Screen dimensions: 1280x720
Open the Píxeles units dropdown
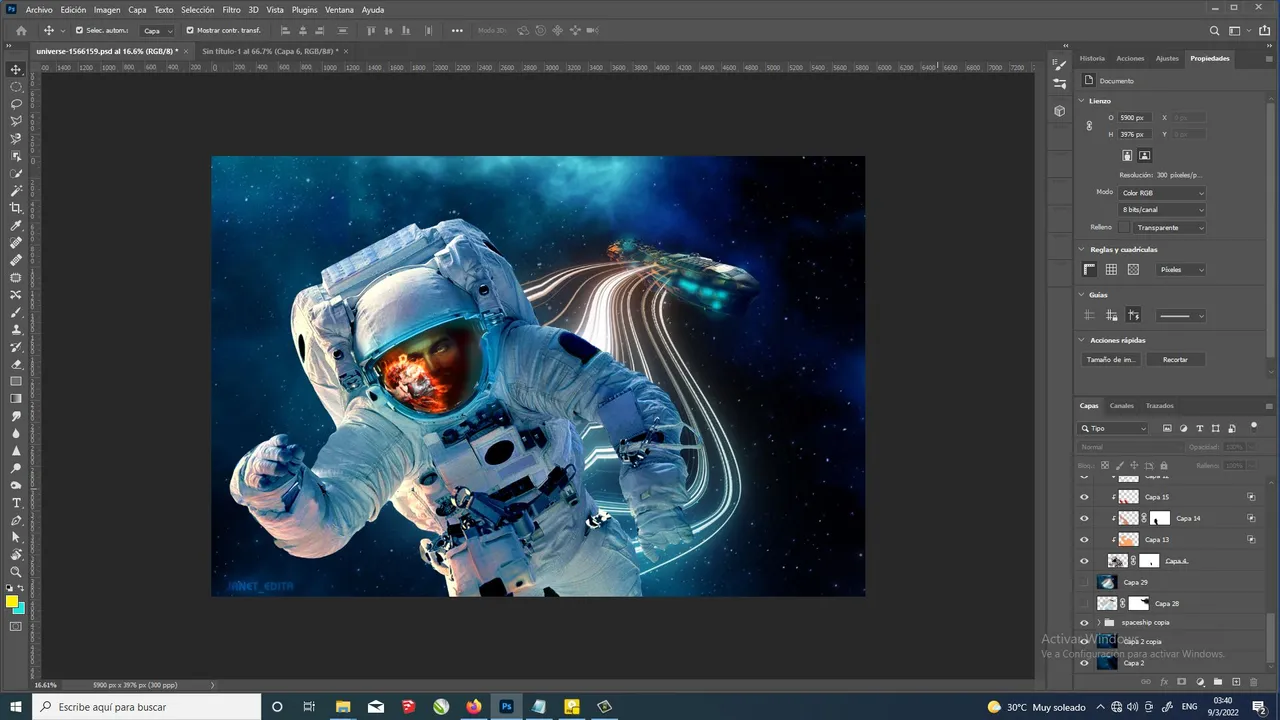[1181, 270]
